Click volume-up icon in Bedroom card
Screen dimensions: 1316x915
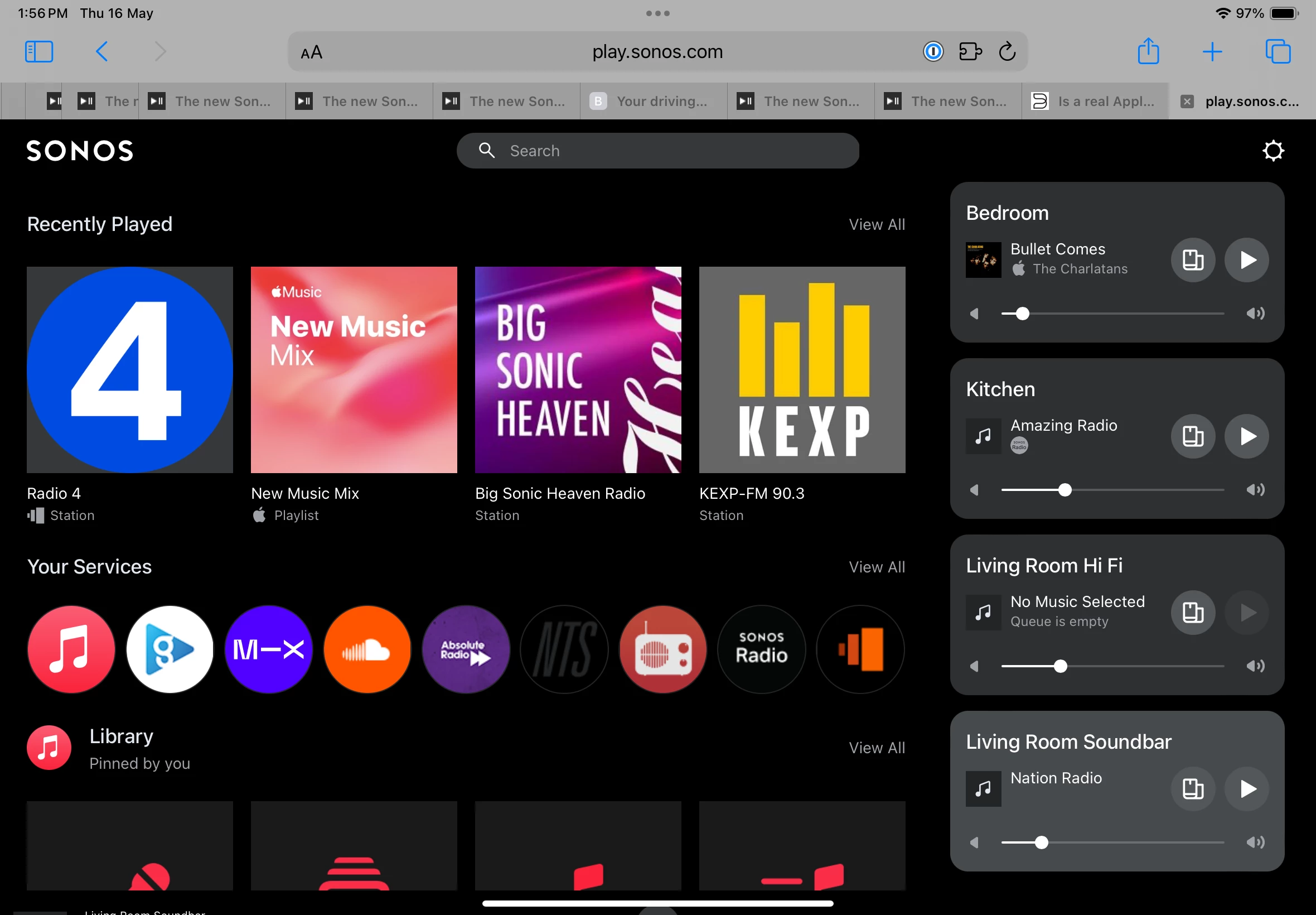point(1255,314)
